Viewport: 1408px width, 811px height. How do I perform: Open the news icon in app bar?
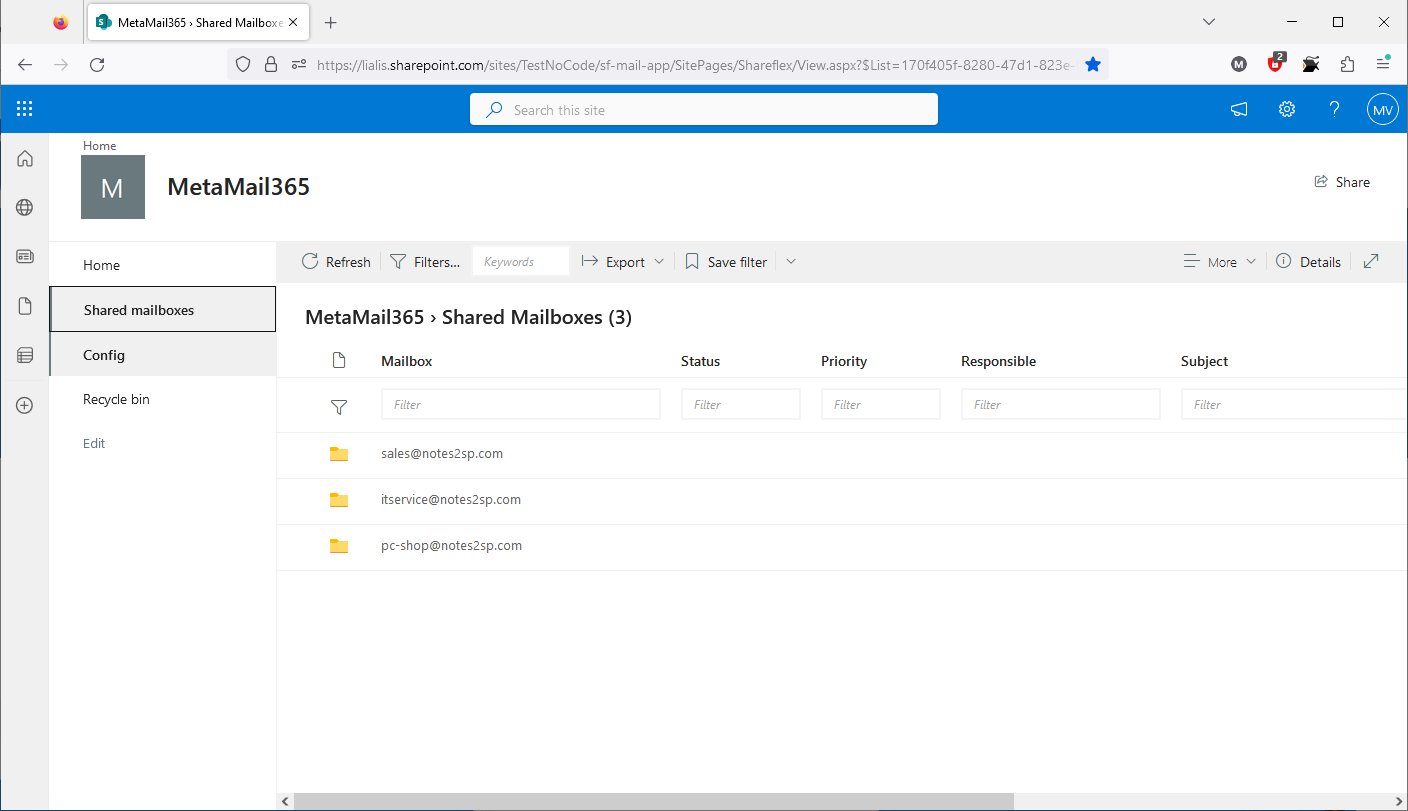click(25, 256)
